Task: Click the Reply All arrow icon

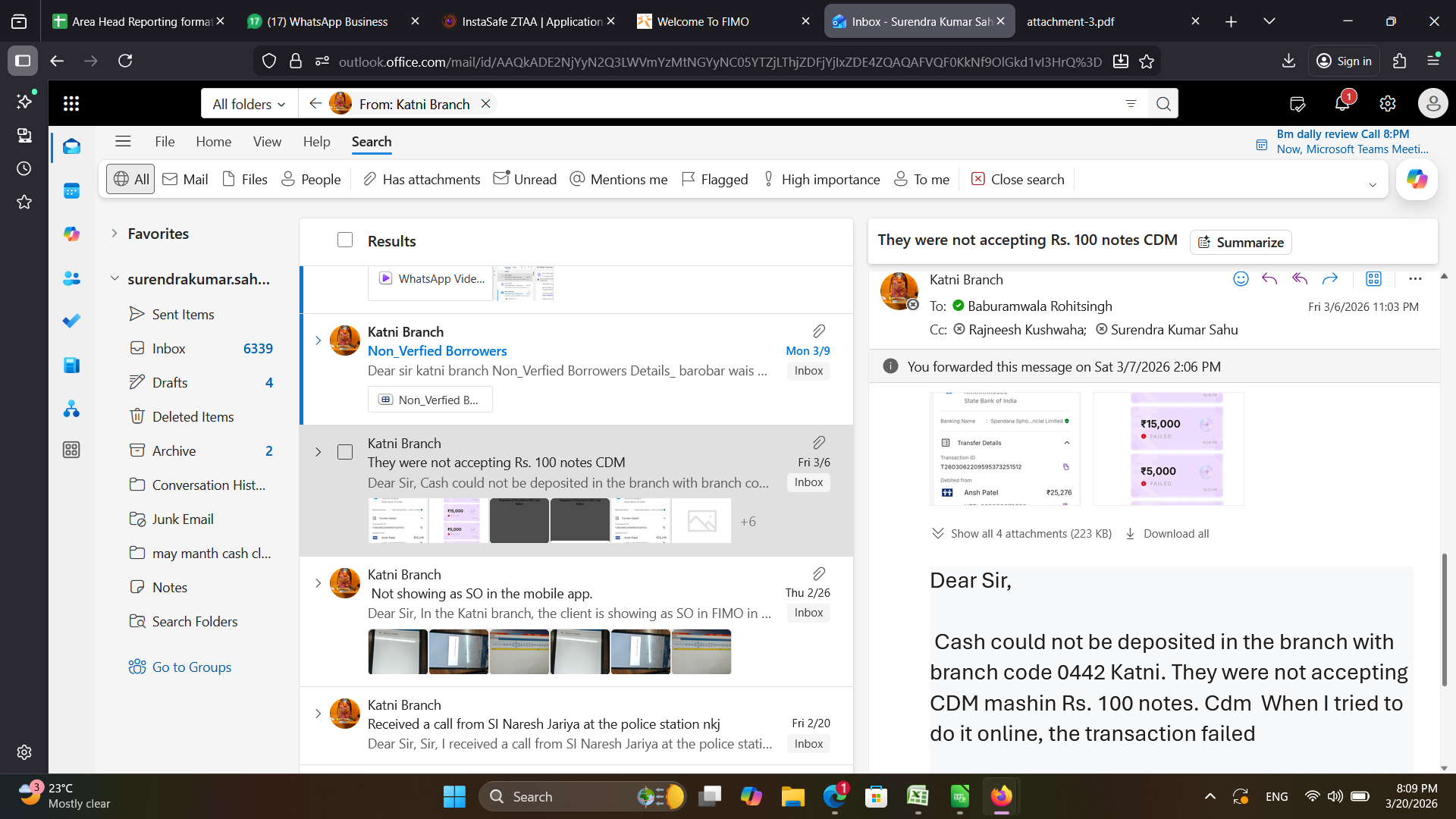Action: pos(1300,279)
